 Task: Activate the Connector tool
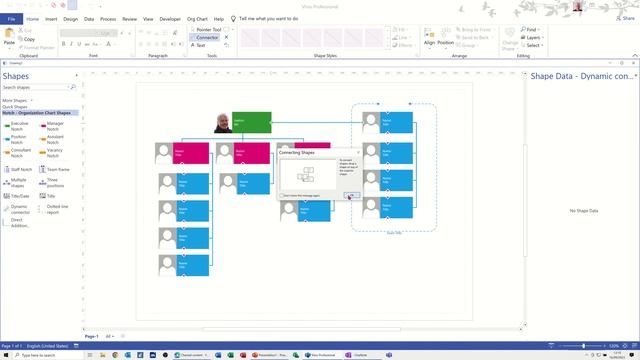(x=204, y=38)
